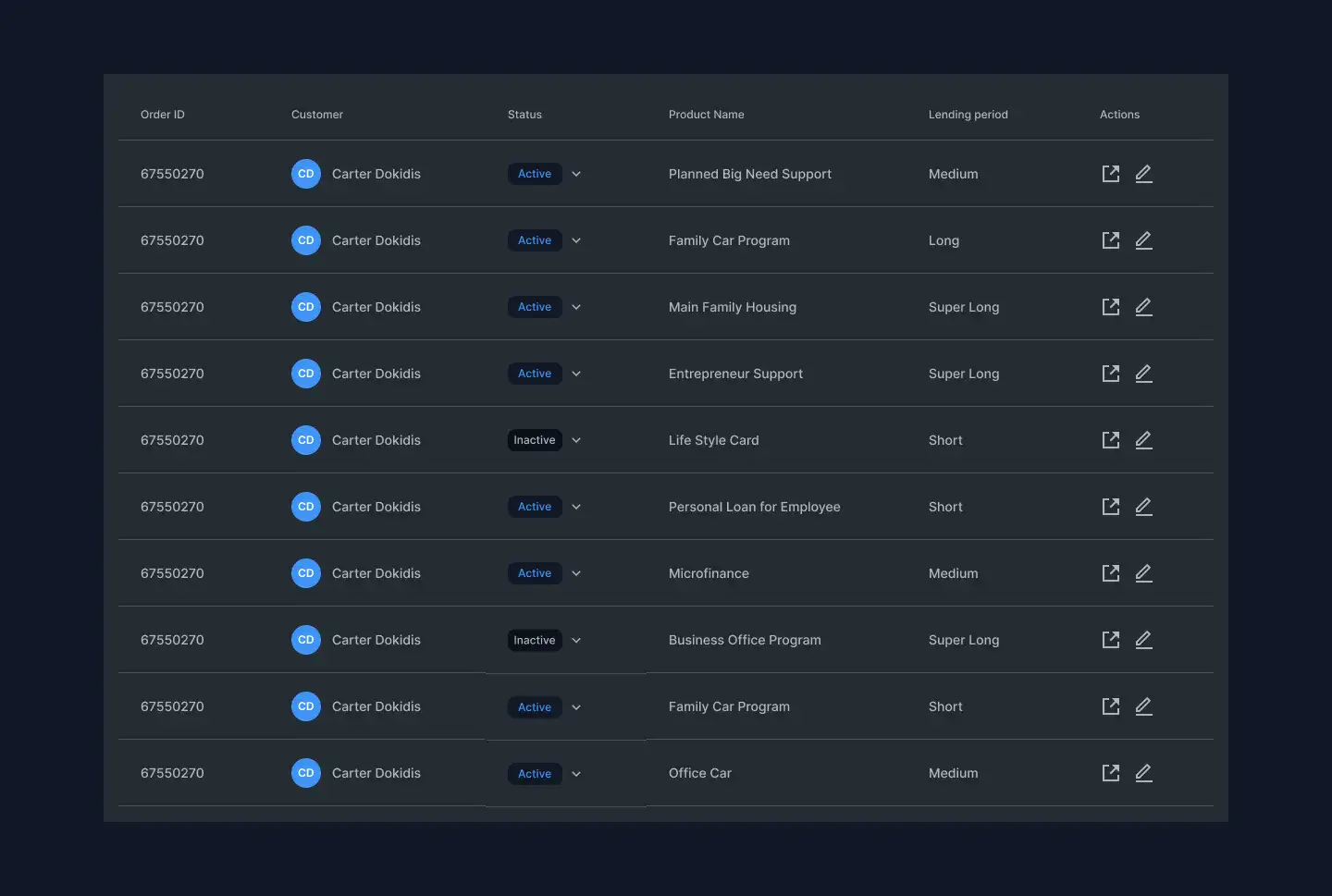The width and height of the screenshot is (1332, 896).
Task: Expand status chevron for Main Family Housing
Action: [x=576, y=307]
